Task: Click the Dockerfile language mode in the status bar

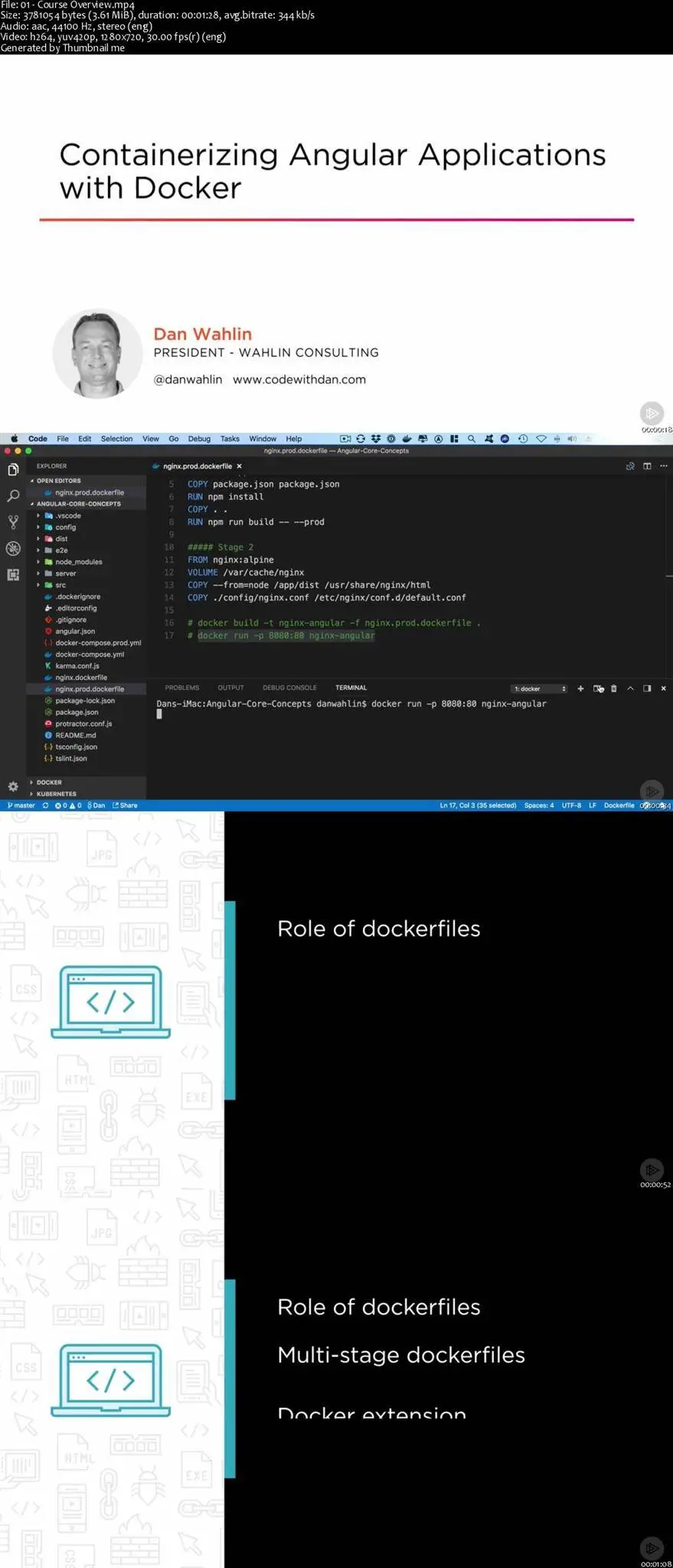Action: [619, 805]
